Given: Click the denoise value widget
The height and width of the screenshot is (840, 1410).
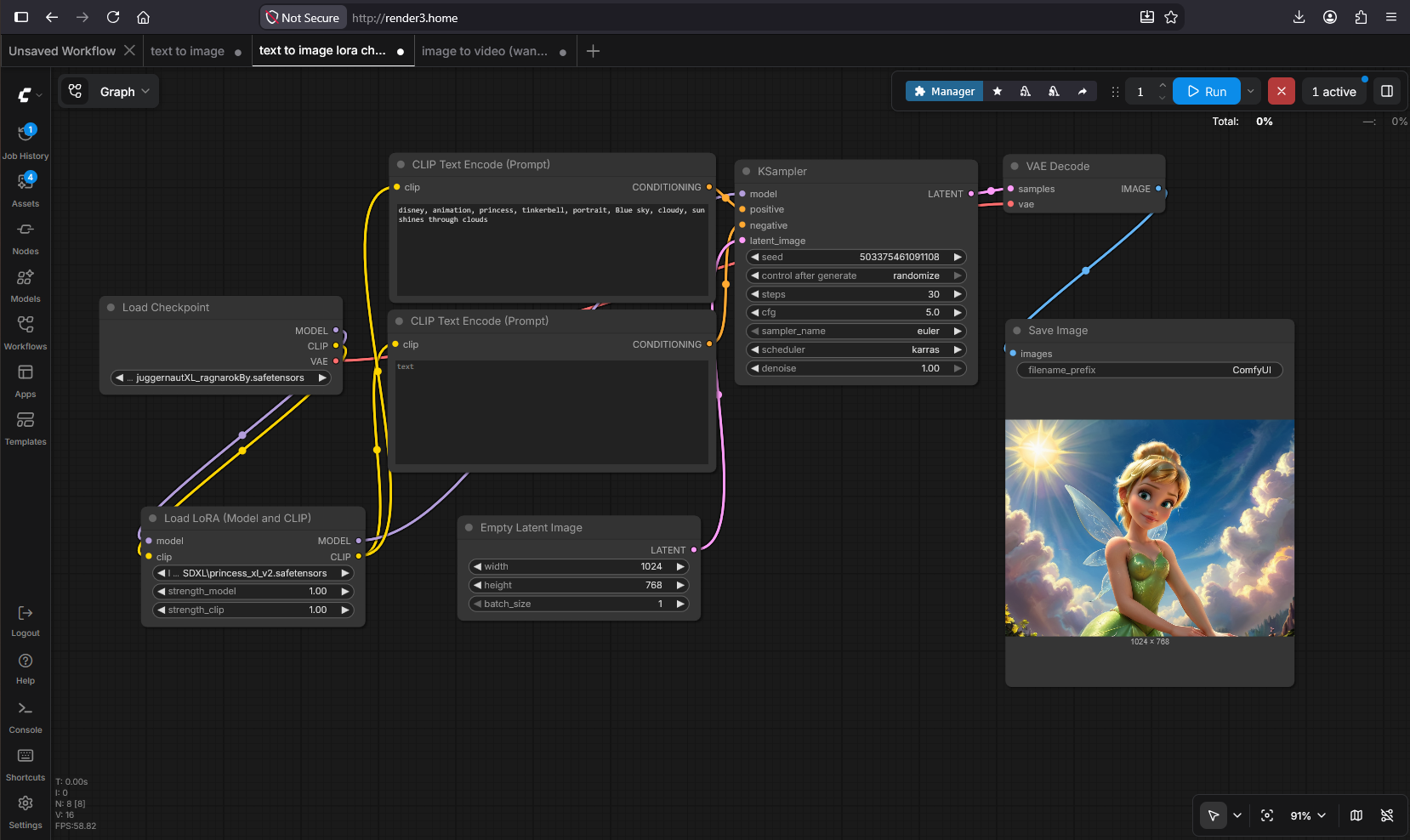Looking at the screenshot, I should (x=857, y=368).
